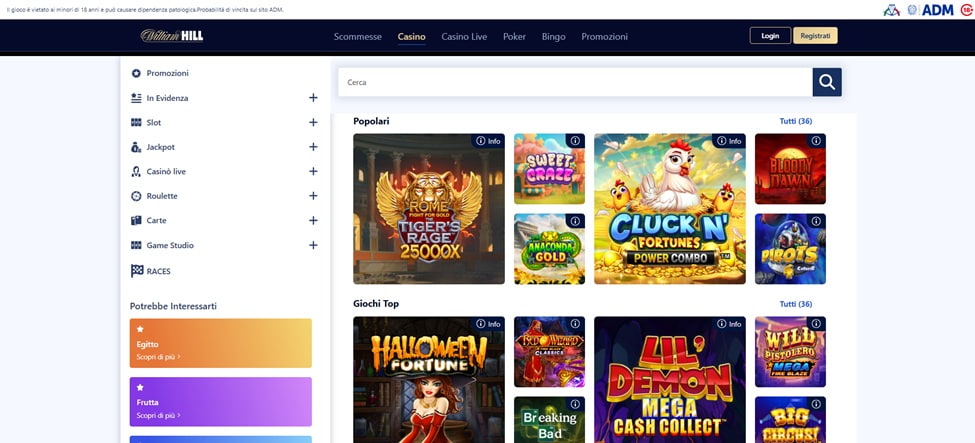Click Scopri di più on Egitto card
Viewport: 975px width, 443px height.
pyautogui.click(x=159, y=357)
